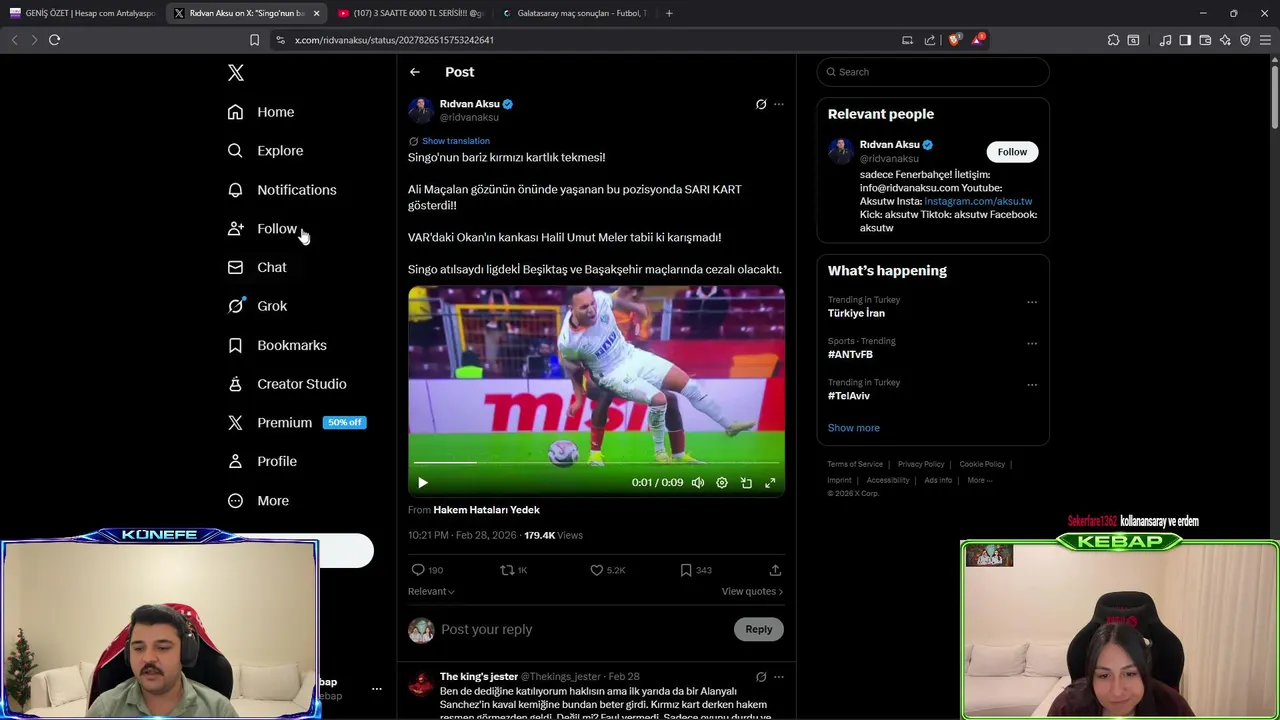Screen dimensions: 1280x720
Task: Click Show more under What's happening
Action: [854, 428]
